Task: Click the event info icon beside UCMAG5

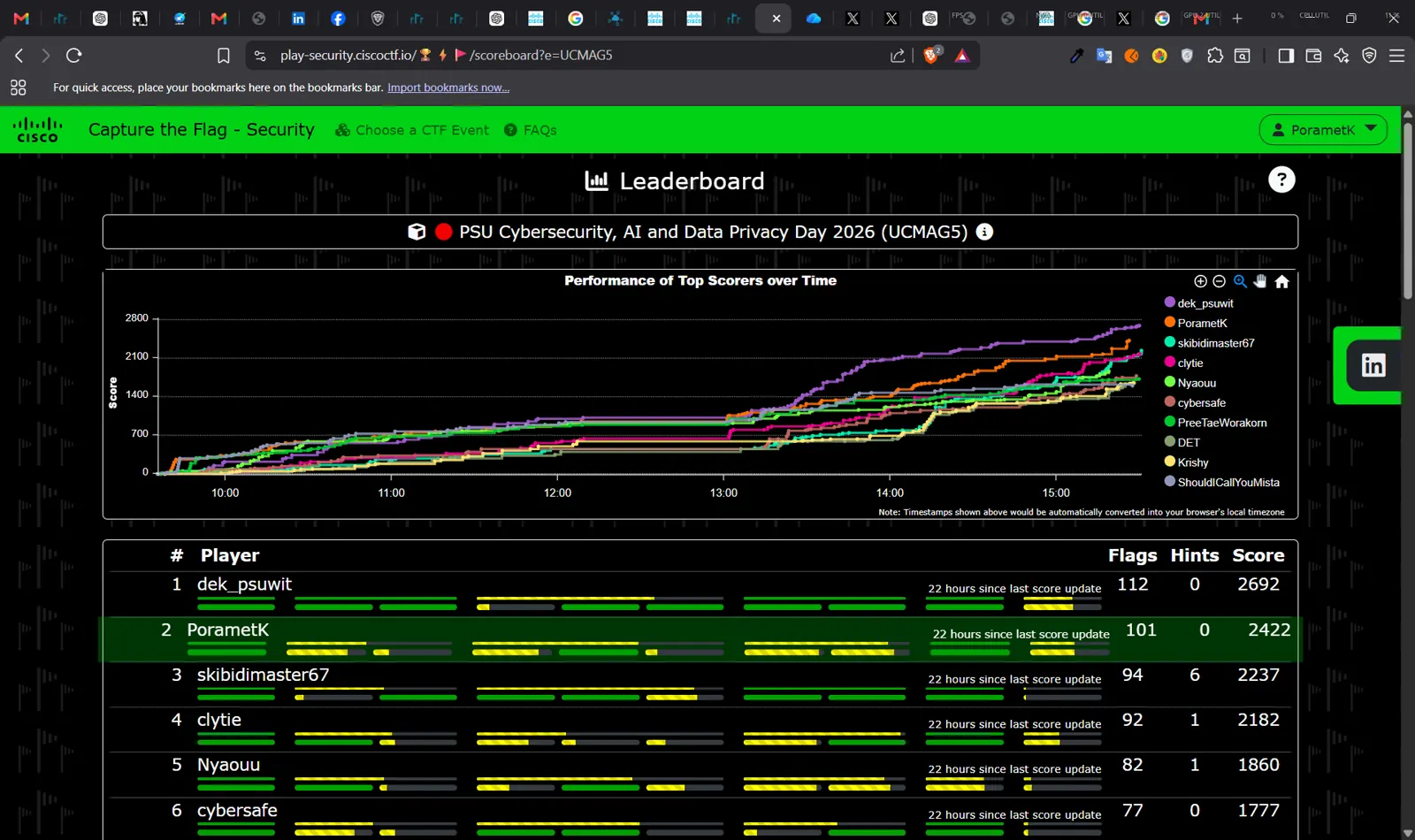Action: [x=984, y=232]
